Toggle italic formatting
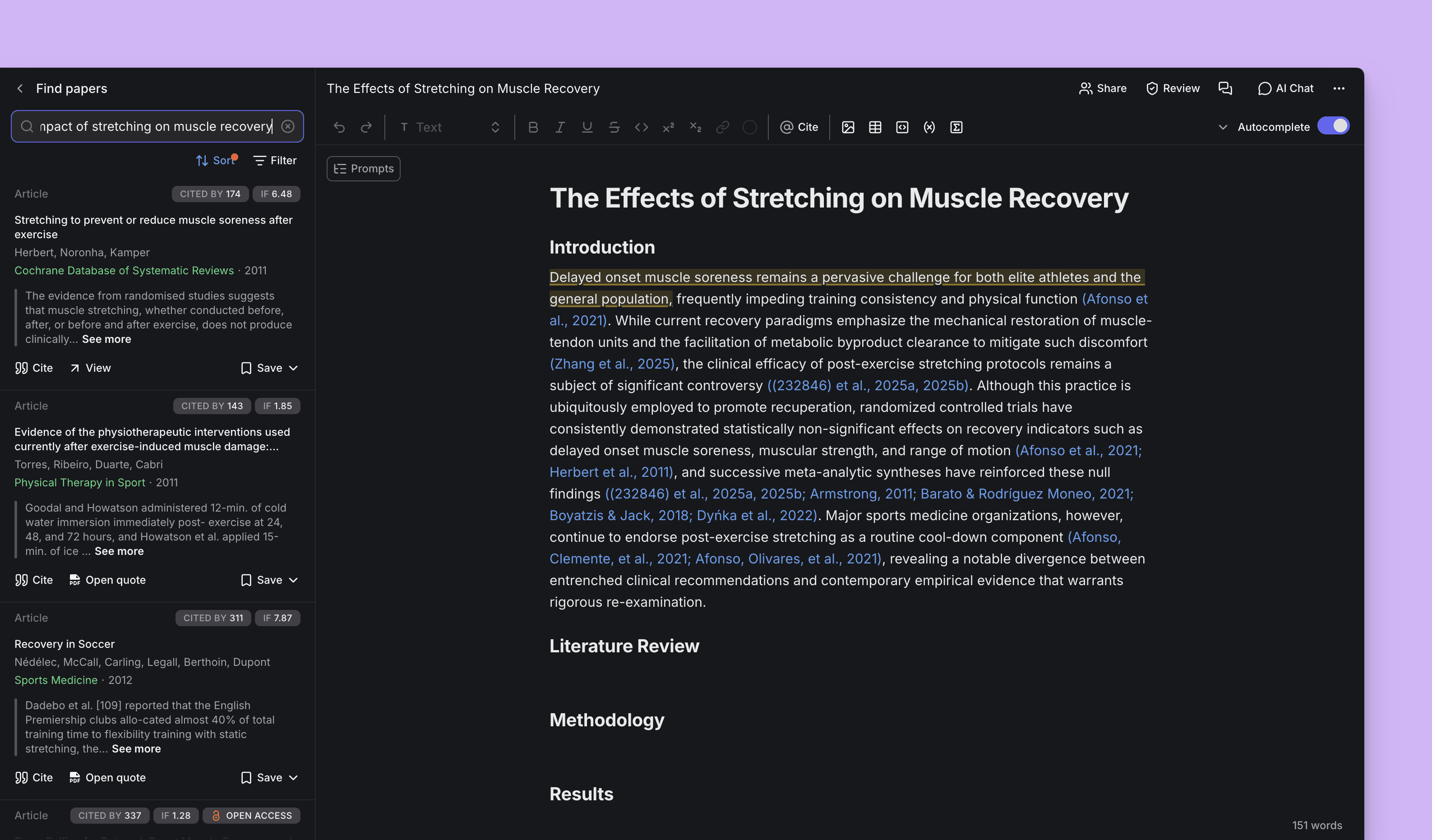The height and width of the screenshot is (840, 1432). click(x=560, y=127)
